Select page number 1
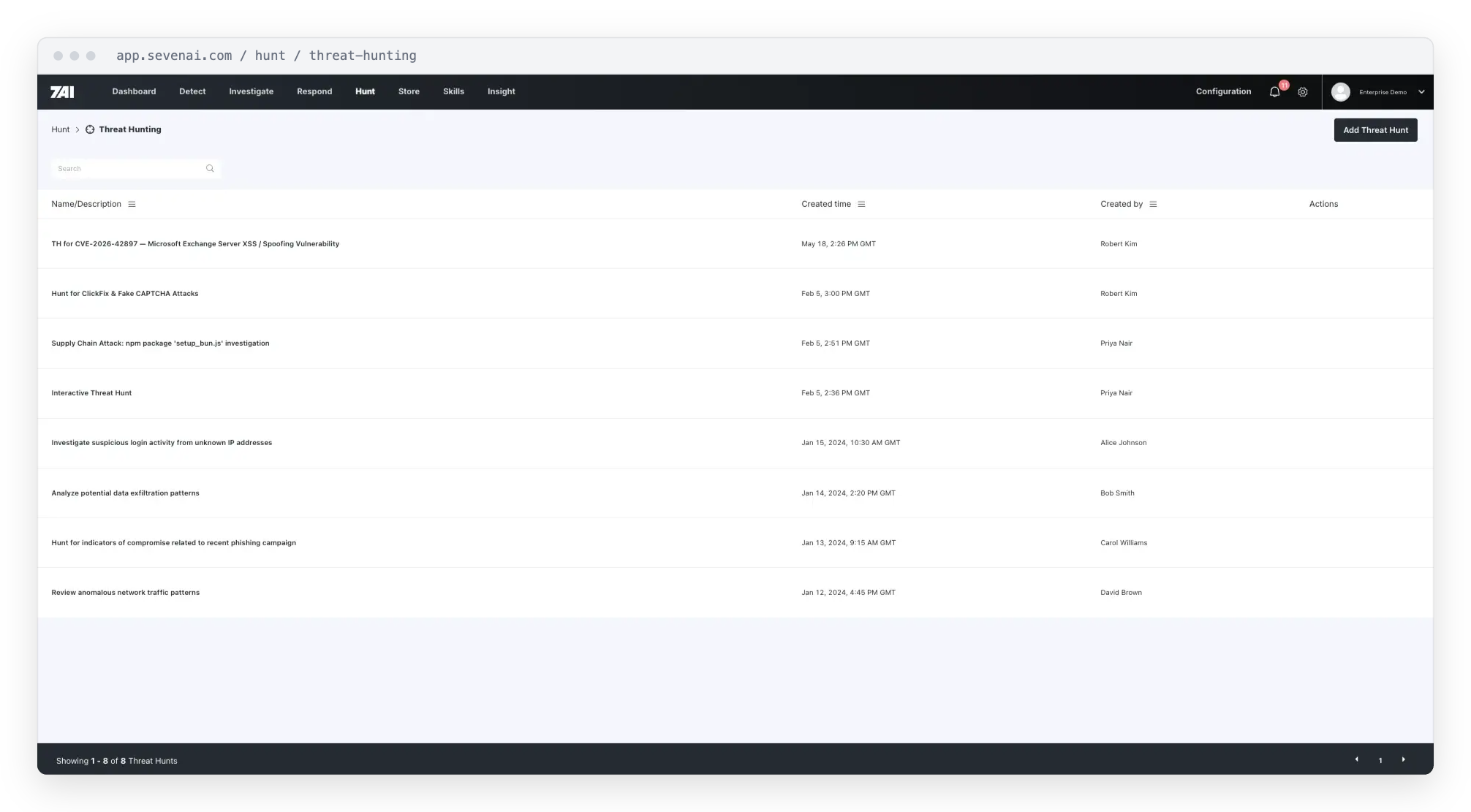The width and height of the screenshot is (1471, 812). (1380, 761)
